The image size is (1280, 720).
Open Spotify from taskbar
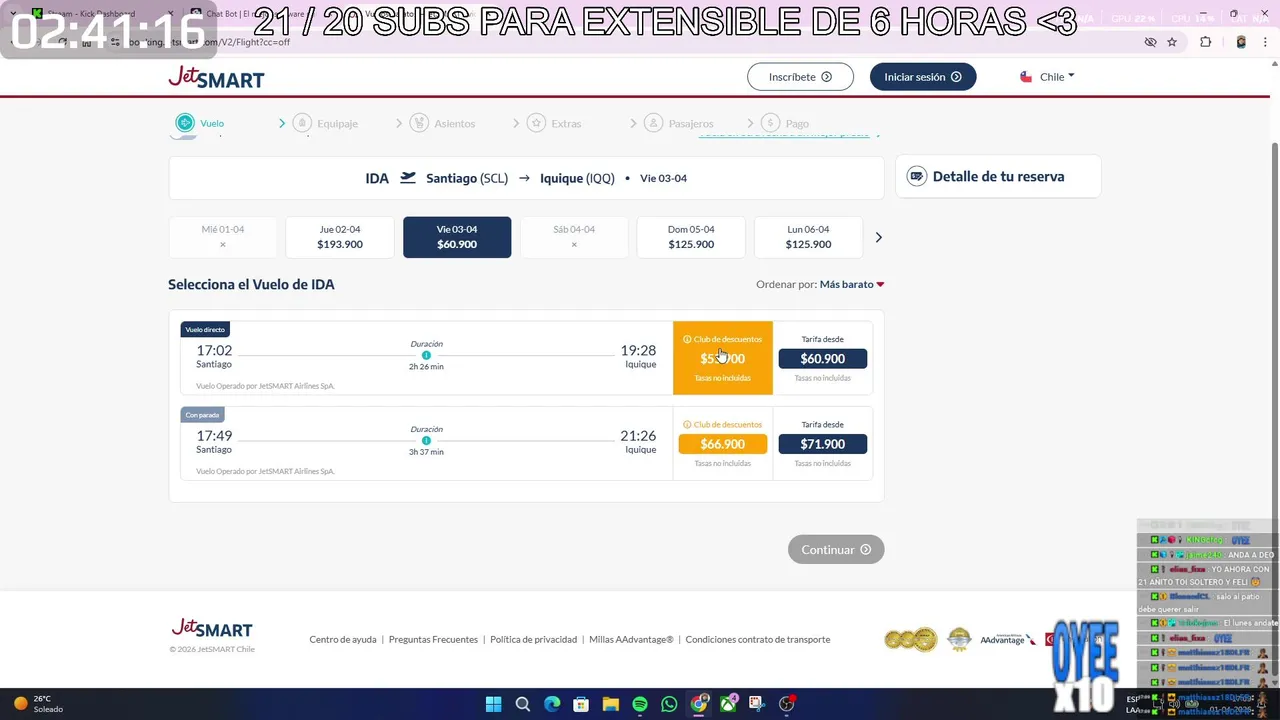(x=640, y=704)
